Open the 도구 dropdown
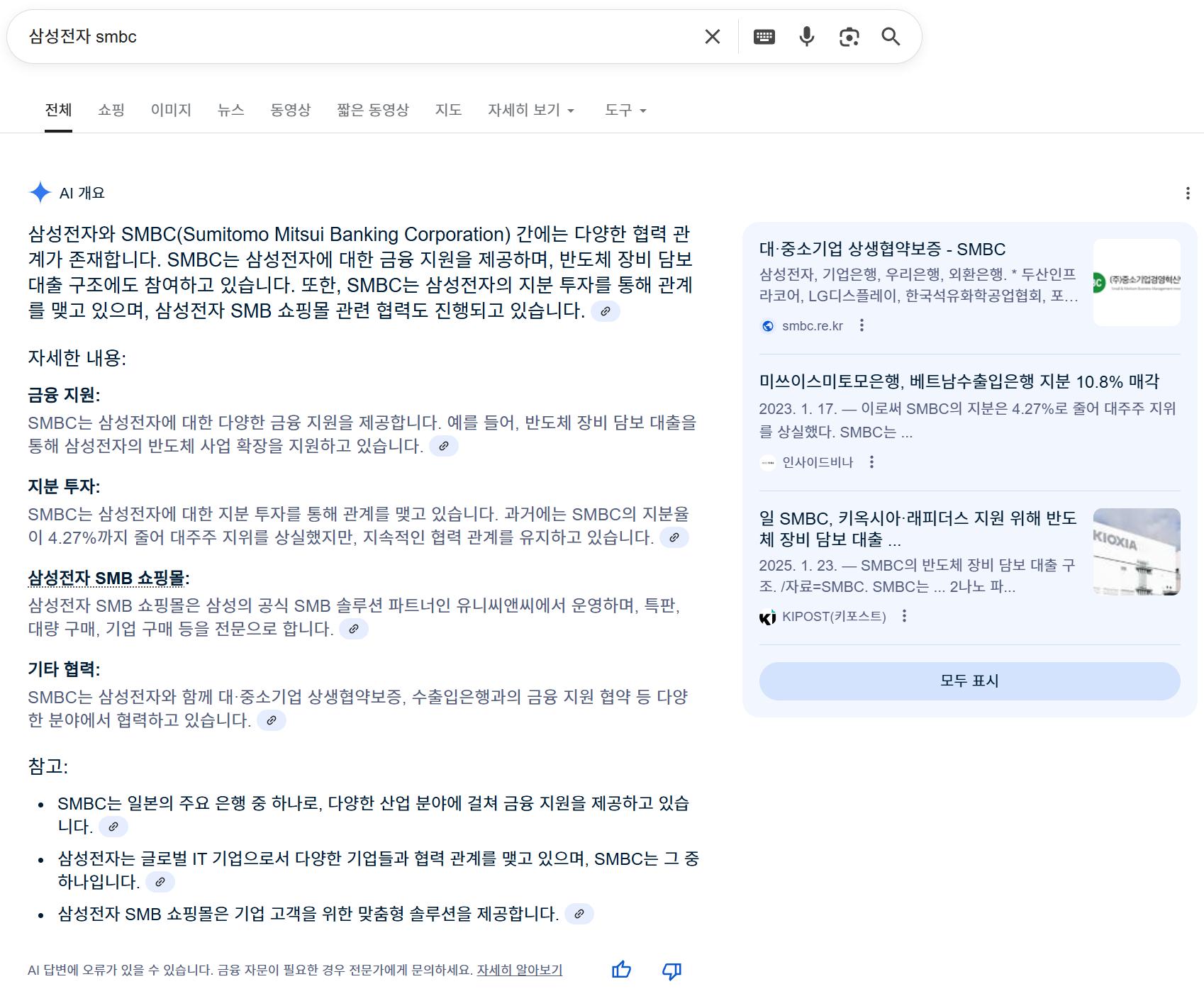 pos(625,110)
